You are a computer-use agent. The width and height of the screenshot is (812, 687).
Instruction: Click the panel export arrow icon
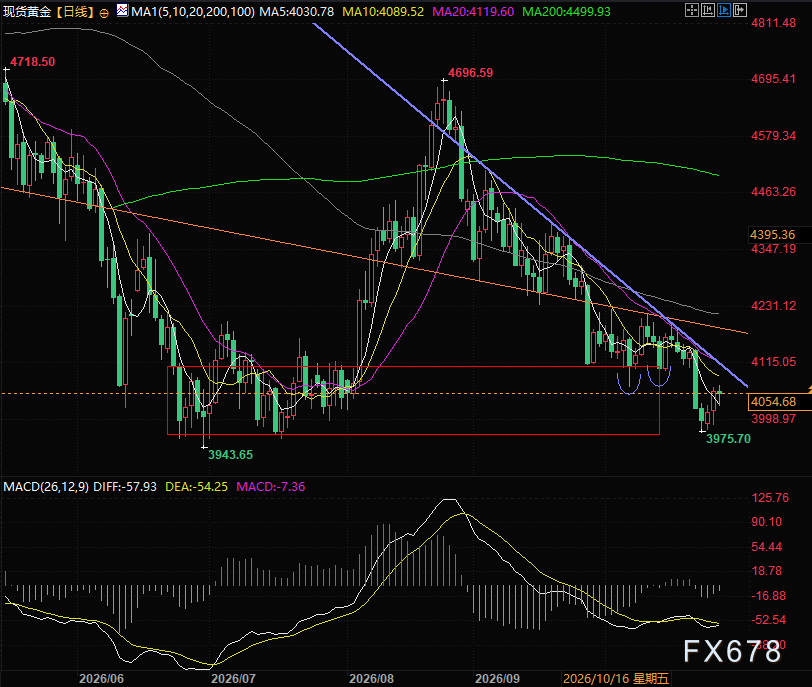tap(740, 10)
